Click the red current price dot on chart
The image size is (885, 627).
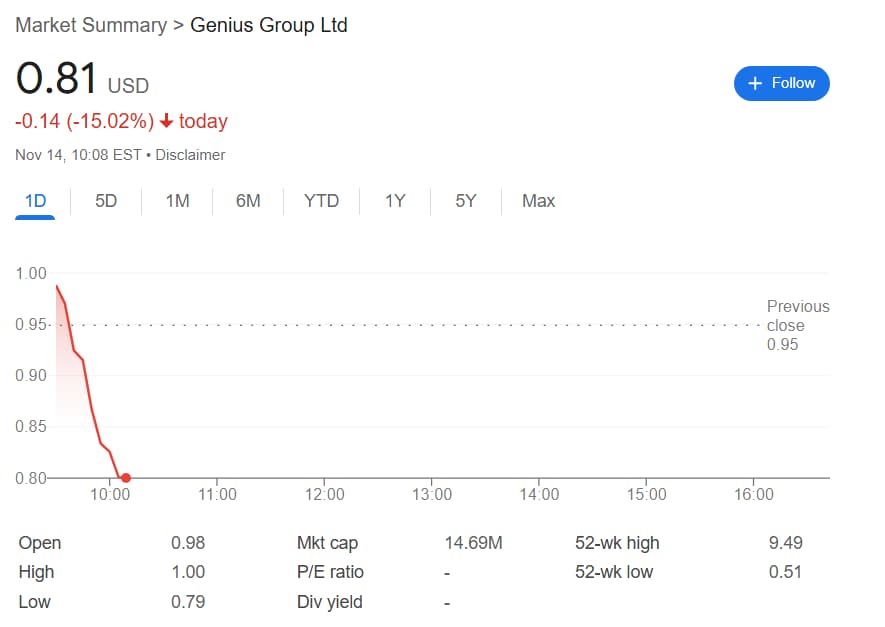point(126,478)
